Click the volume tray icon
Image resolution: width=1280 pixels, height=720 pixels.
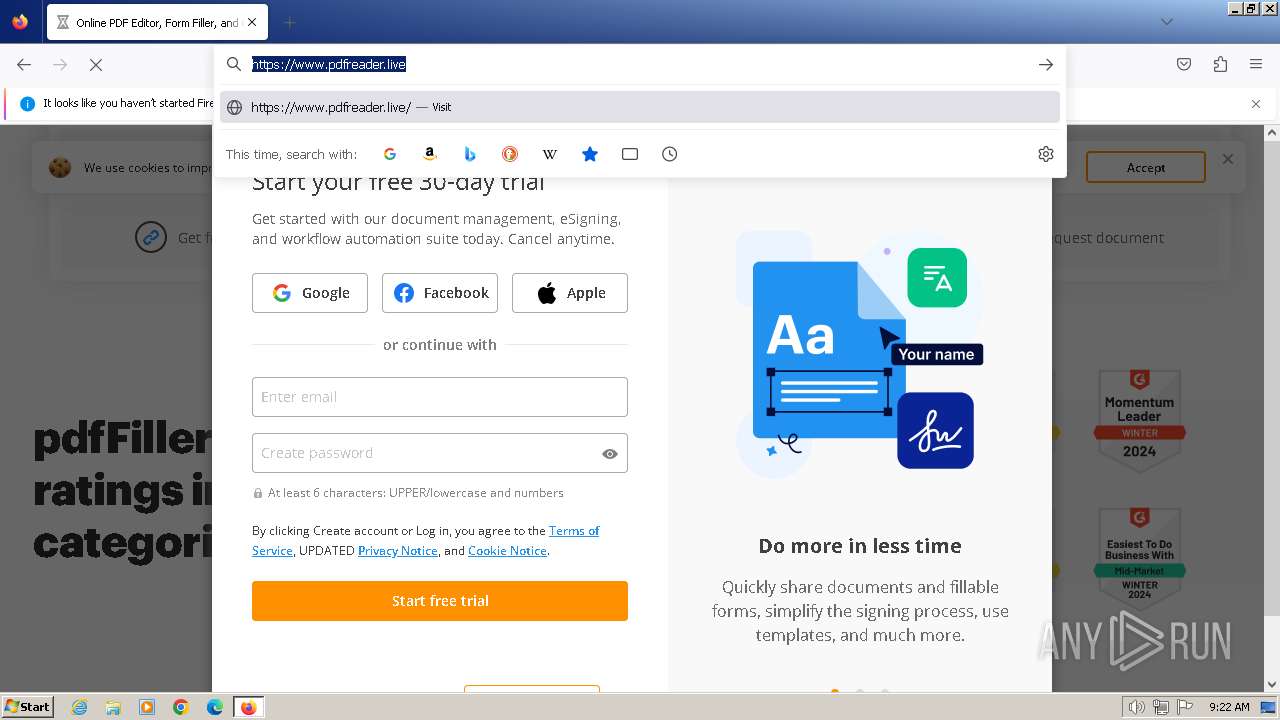pos(1137,707)
